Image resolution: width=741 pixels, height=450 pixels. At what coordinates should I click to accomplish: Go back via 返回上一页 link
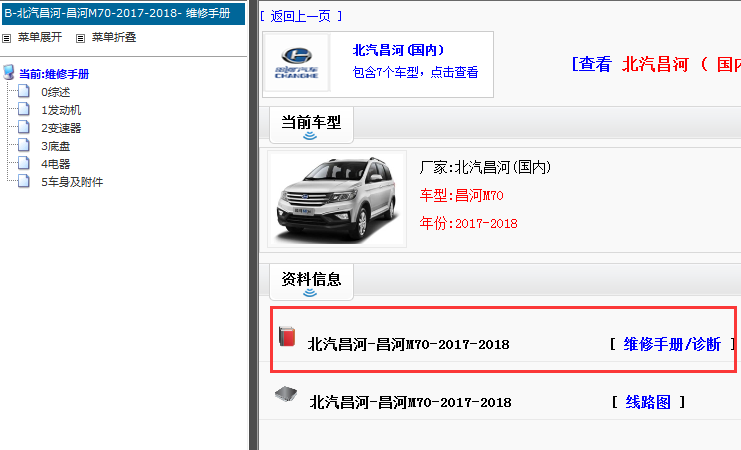301,17
